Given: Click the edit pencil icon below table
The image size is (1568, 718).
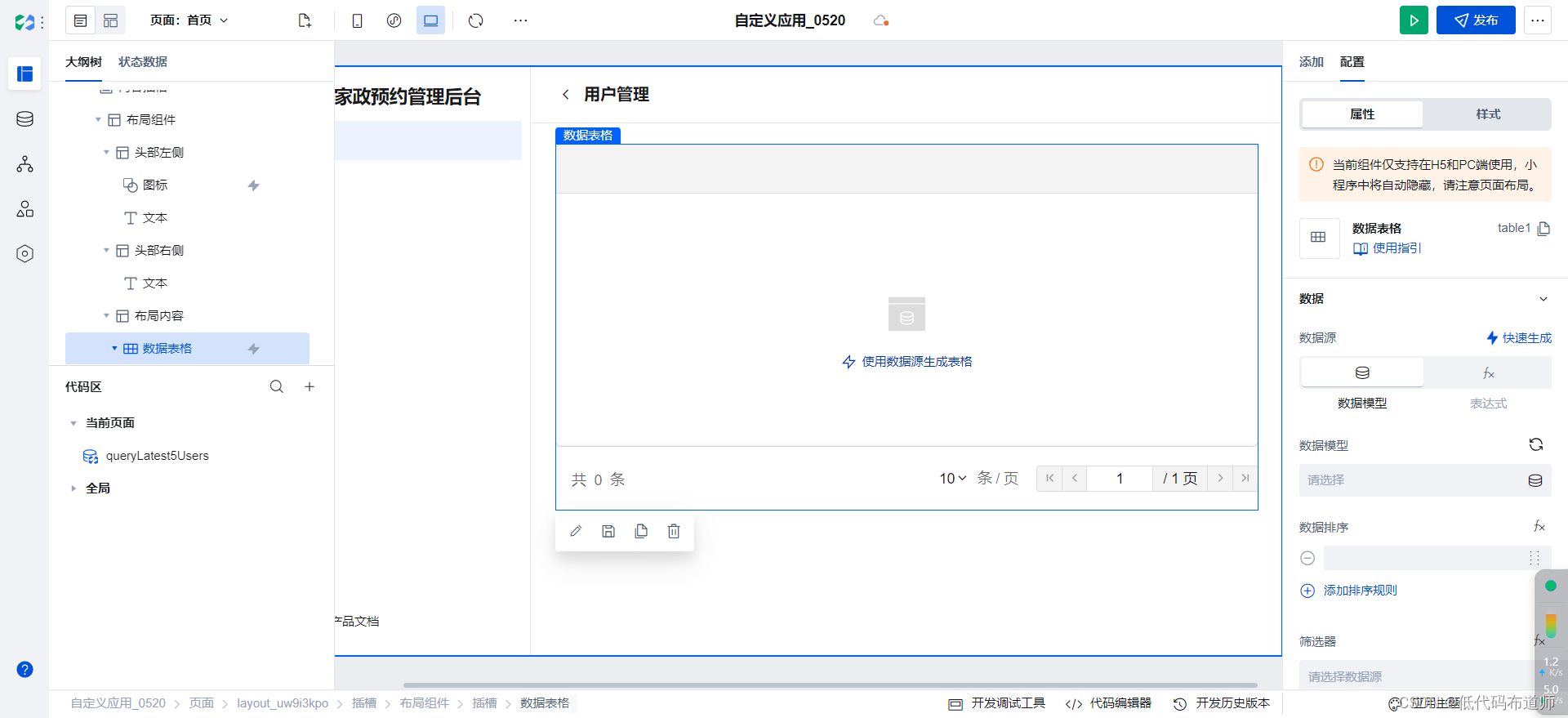Looking at the screenshot, I should click(x=576, y=531).
